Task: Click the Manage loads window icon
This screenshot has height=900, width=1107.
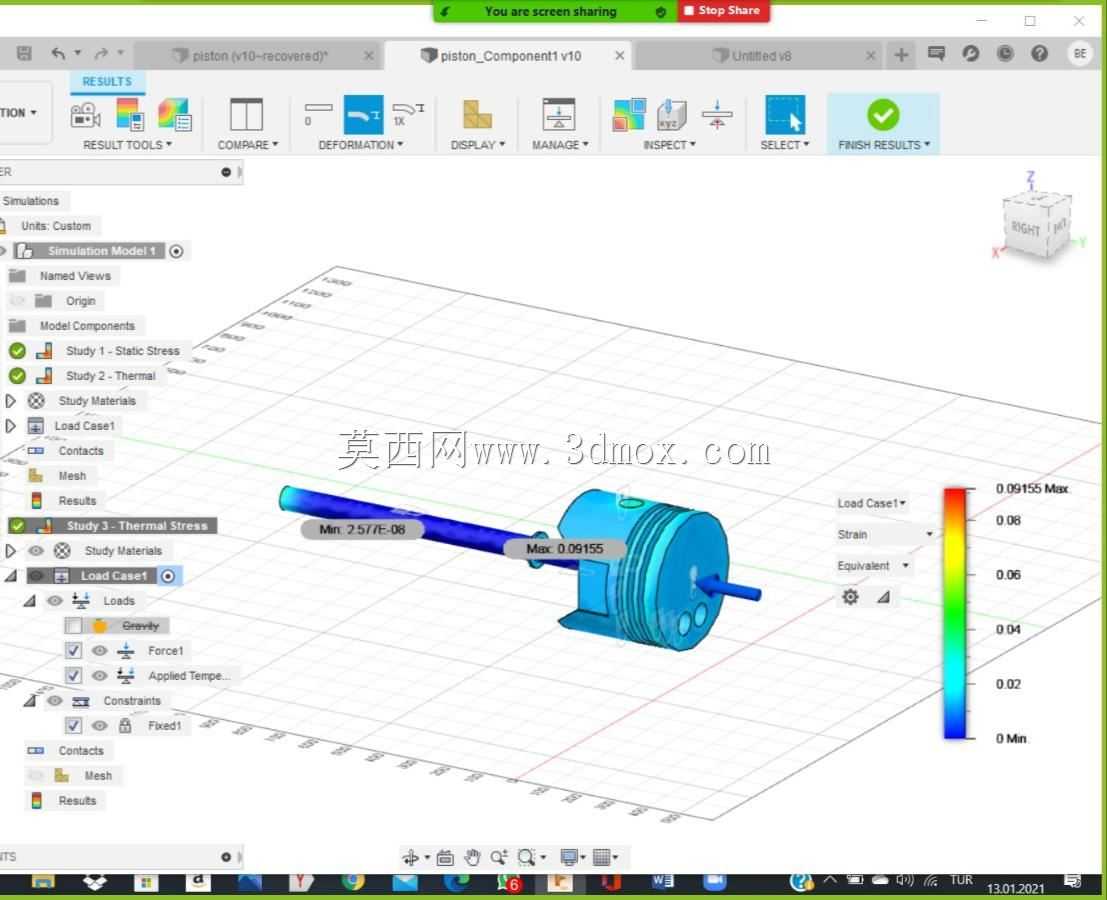Action: pos(558,114)
